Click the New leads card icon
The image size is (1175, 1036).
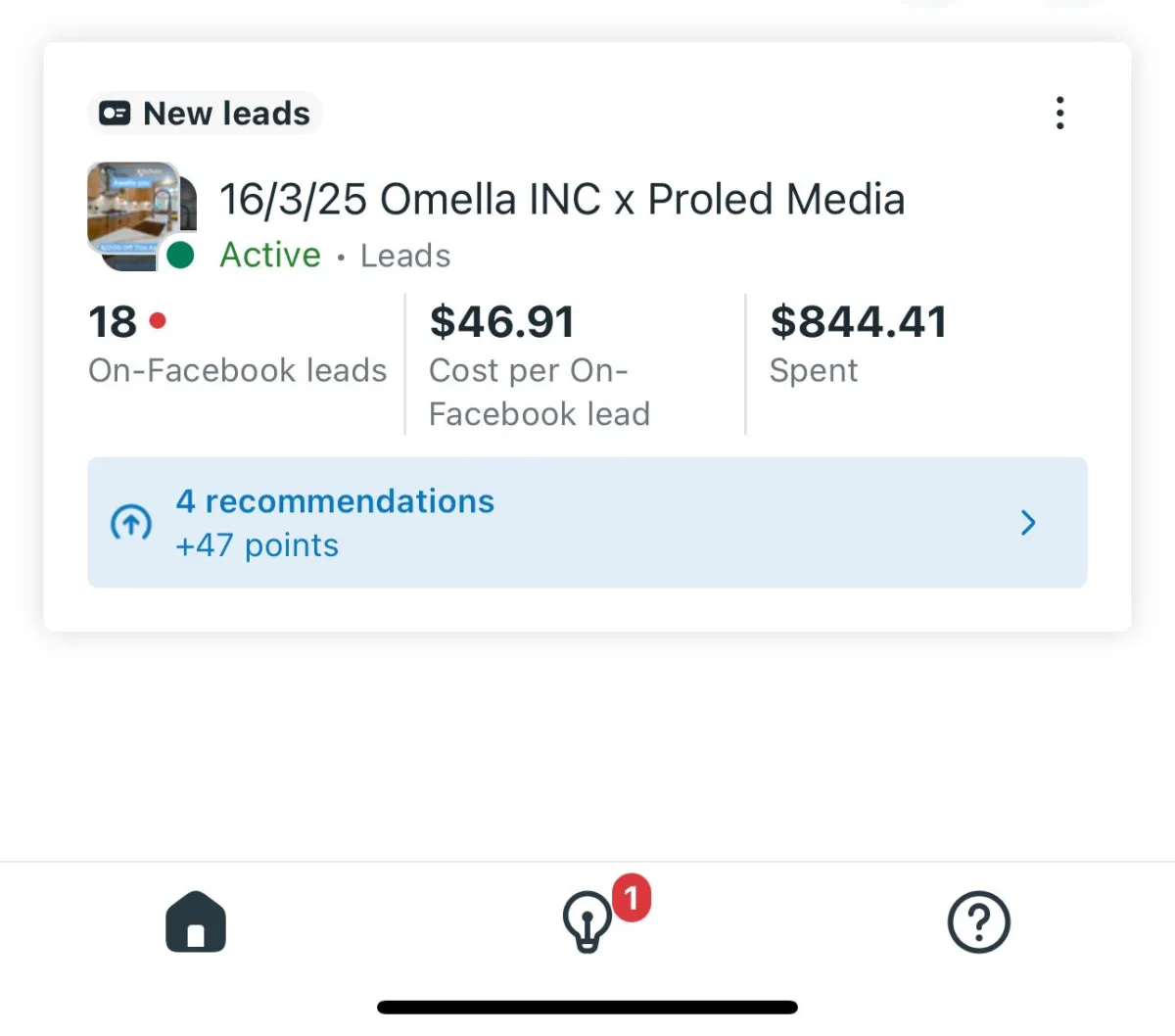click(x=116, y=114)
